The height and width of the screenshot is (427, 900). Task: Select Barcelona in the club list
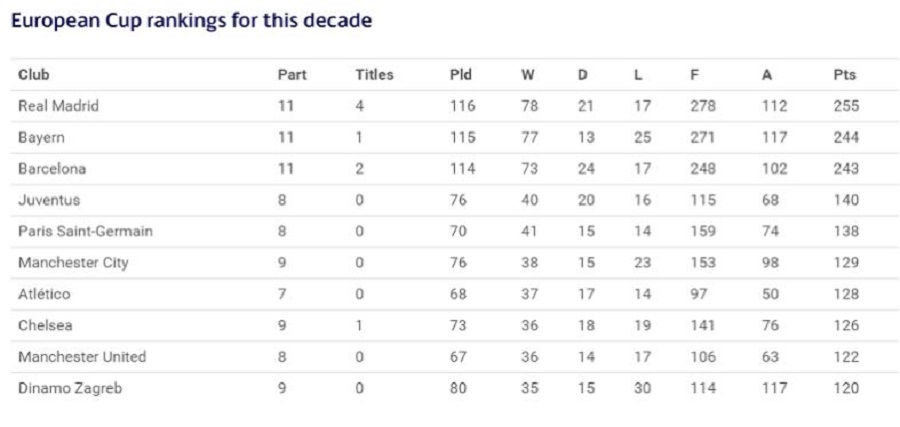(x=52, y=169)
